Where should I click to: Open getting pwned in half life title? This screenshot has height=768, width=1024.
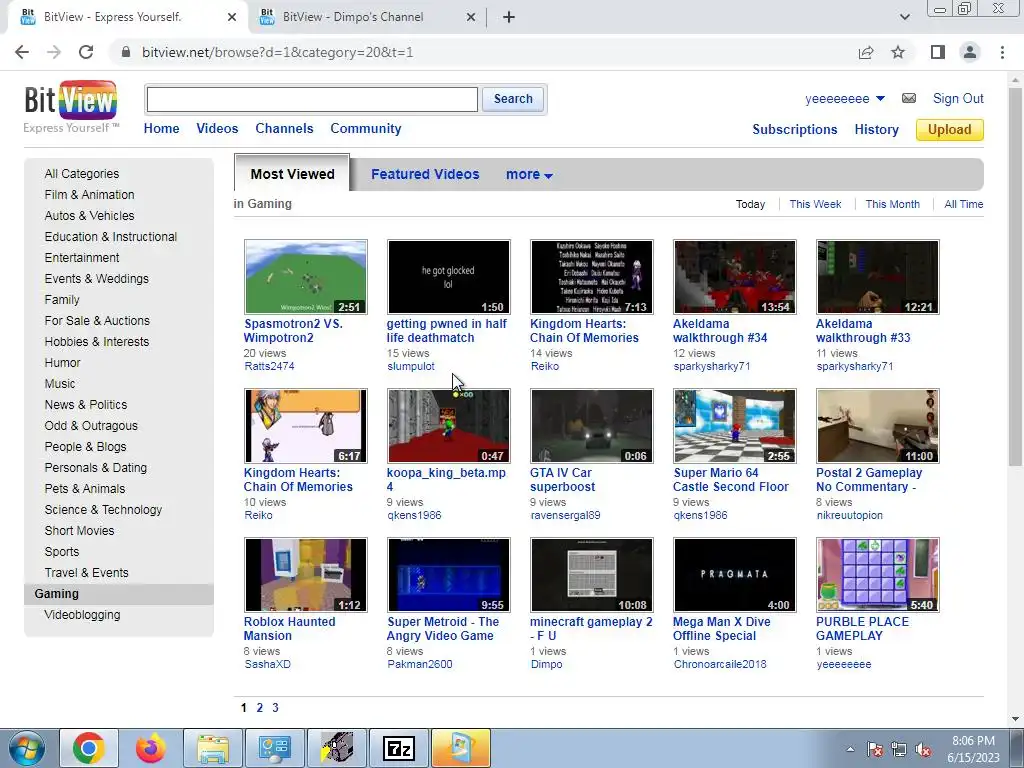coord(447,330)
